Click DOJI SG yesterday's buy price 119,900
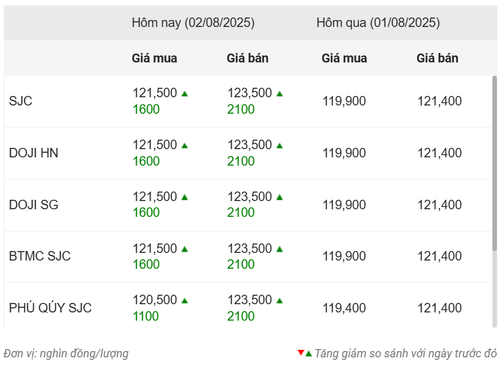The width and height of the screenshot is (500, 366). (x=344, y=205)
